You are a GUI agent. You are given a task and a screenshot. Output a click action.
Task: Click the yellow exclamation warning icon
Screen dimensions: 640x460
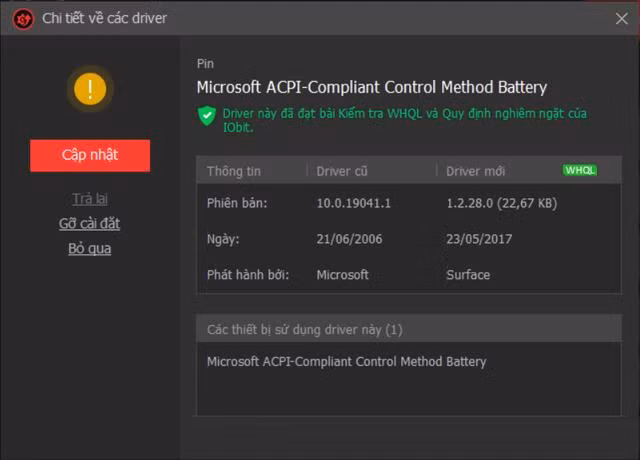pos(90,89)
